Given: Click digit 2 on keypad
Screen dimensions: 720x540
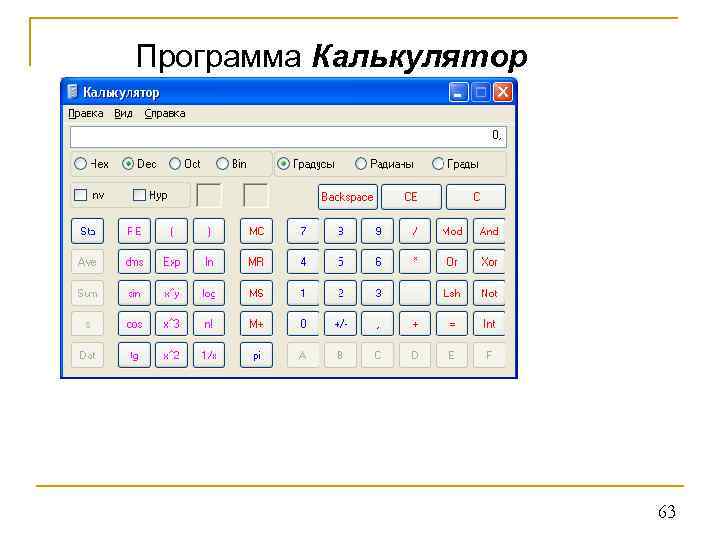Looking at the screenshot, I should point(340,293).
